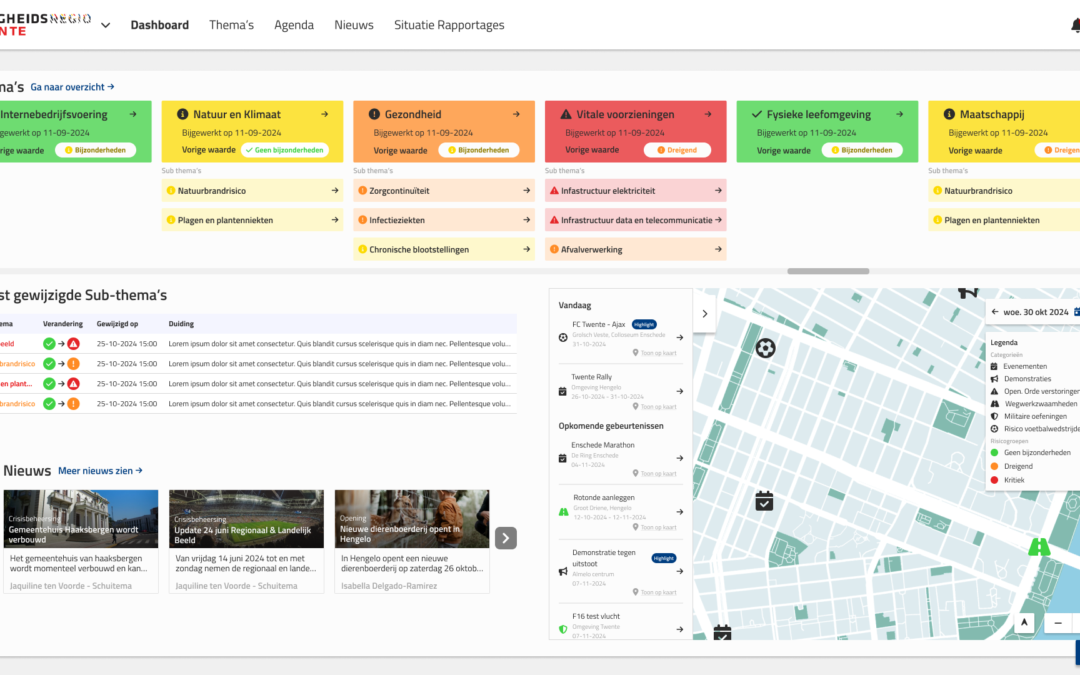Switch to Situatie Rapportages tab
Image resolution: width=1080 pixels, height=675 pixels.
[449, 25]
